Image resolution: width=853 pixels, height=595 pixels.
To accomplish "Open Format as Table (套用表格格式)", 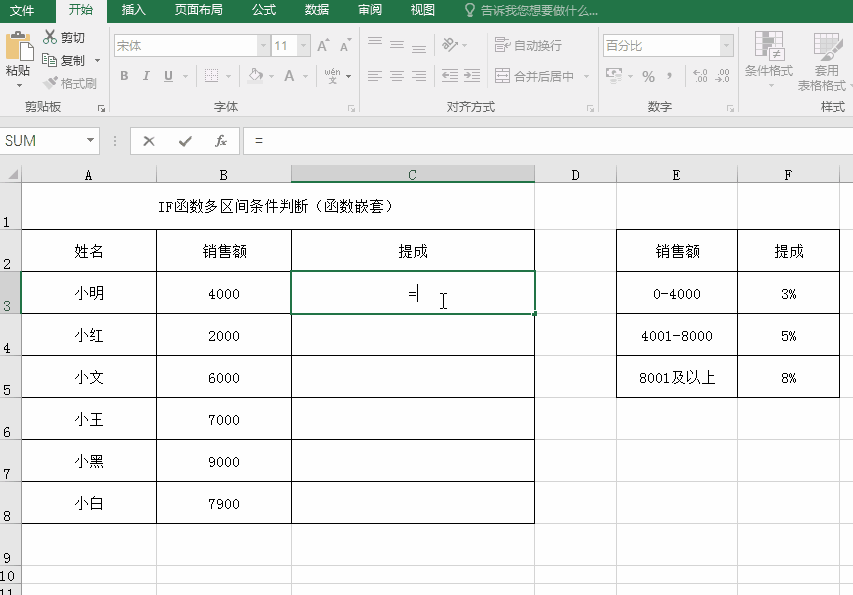I will 824,61.
